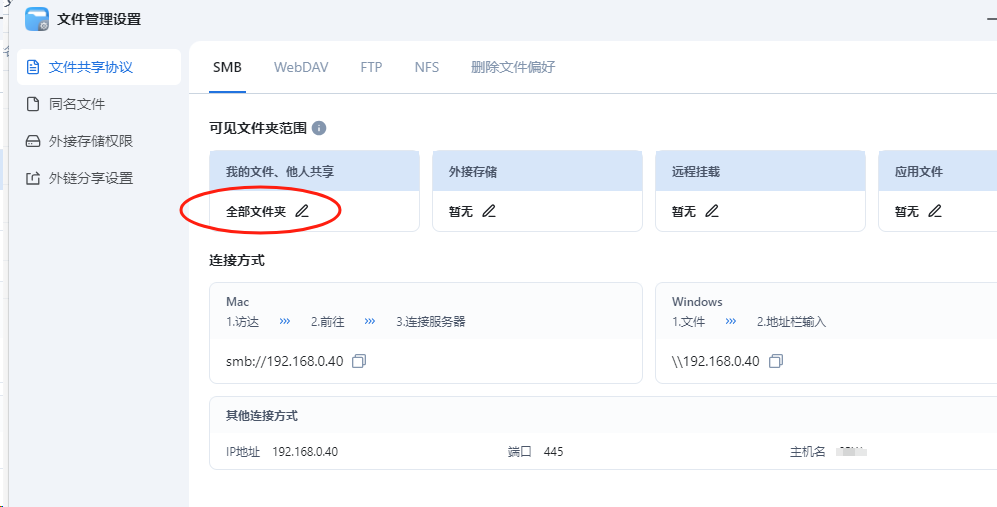Click the edit pencil under 应用文件
Viewport: 997px width, 507px height.
point(935,211)
